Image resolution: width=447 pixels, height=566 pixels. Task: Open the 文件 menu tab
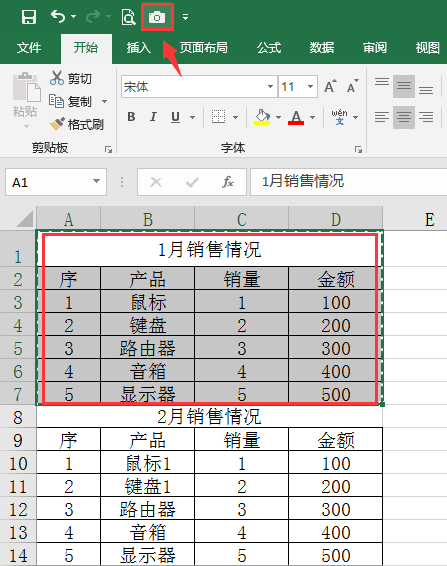point(29,48)
